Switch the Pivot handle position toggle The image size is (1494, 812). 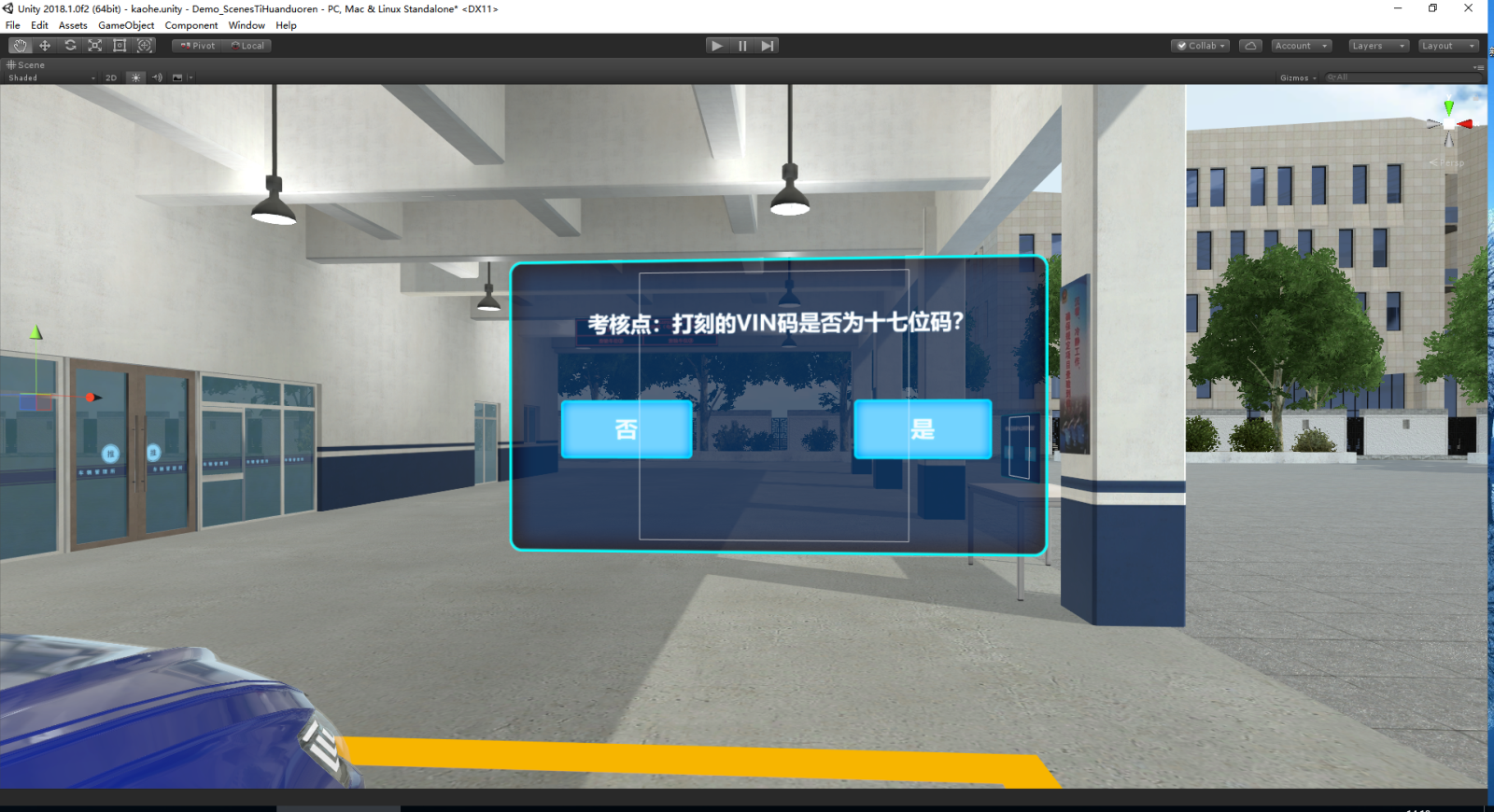197,46
